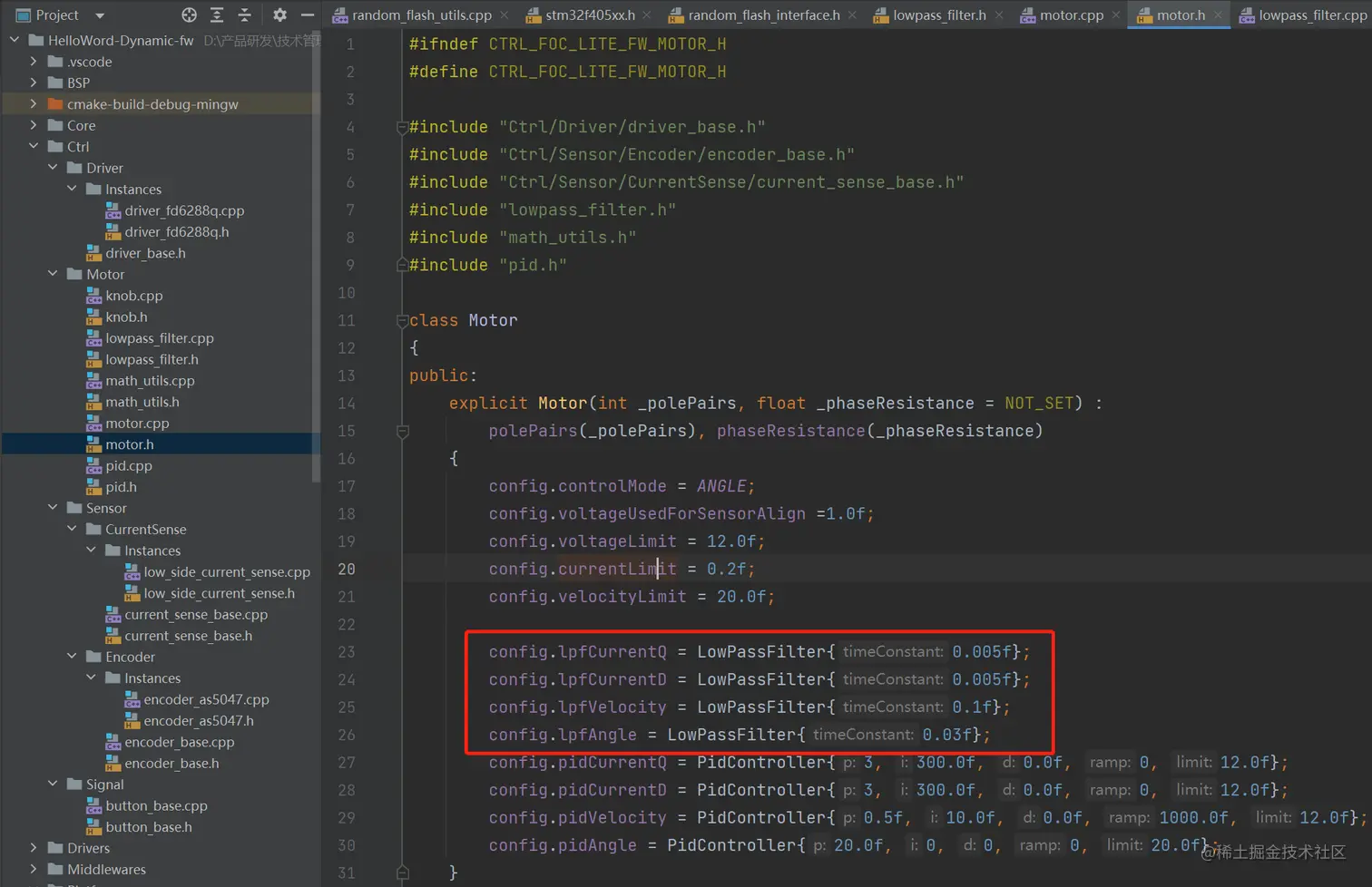The width and height of the screenshot is (1372, 887).
Task: Open lowpass_filter.cpp in project tree
Action: 160,338
